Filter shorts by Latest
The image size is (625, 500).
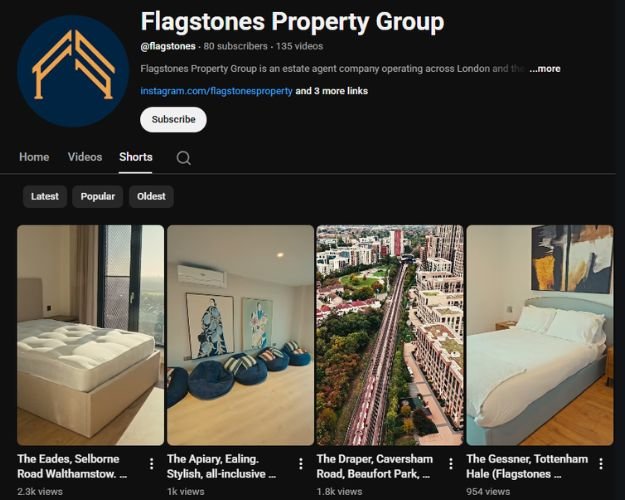point(45,197)
